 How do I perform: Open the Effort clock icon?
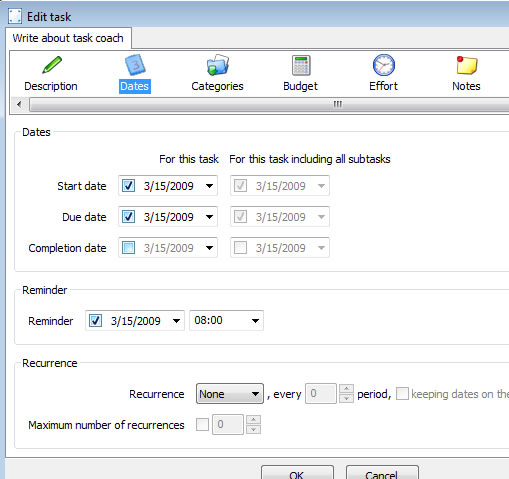pyautogui.click(x=384, y=65)
